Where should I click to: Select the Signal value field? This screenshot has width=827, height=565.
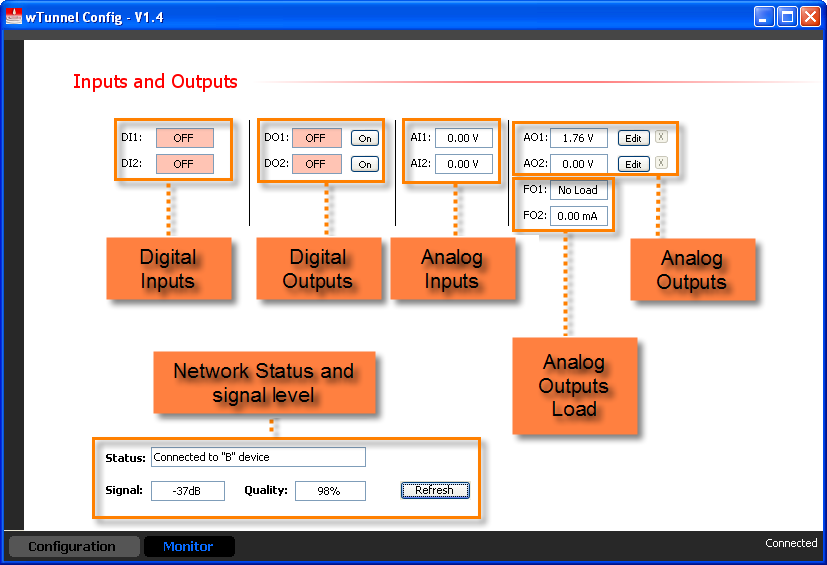[188, 491]
